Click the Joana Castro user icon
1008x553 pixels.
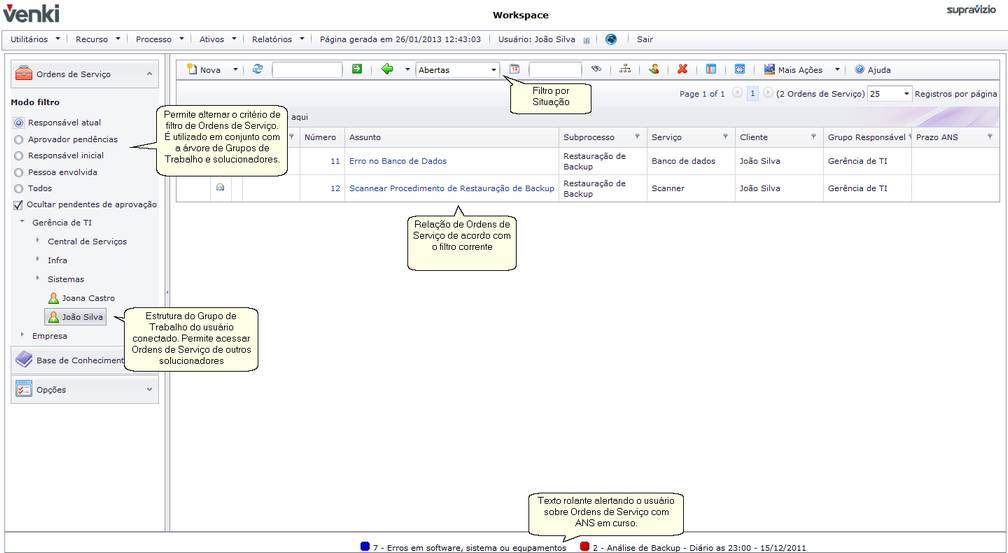tap(53, 298)
